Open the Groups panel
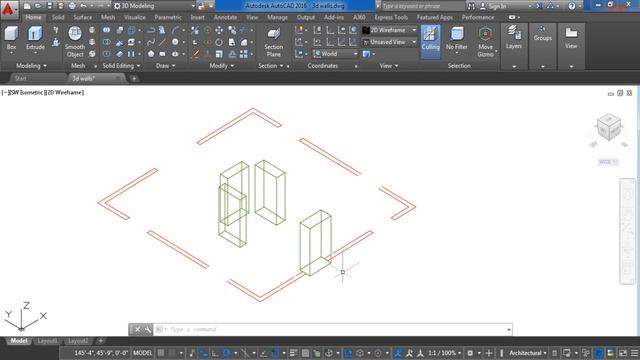The height and width of the screenshot is (360, 640). point(542,33)
